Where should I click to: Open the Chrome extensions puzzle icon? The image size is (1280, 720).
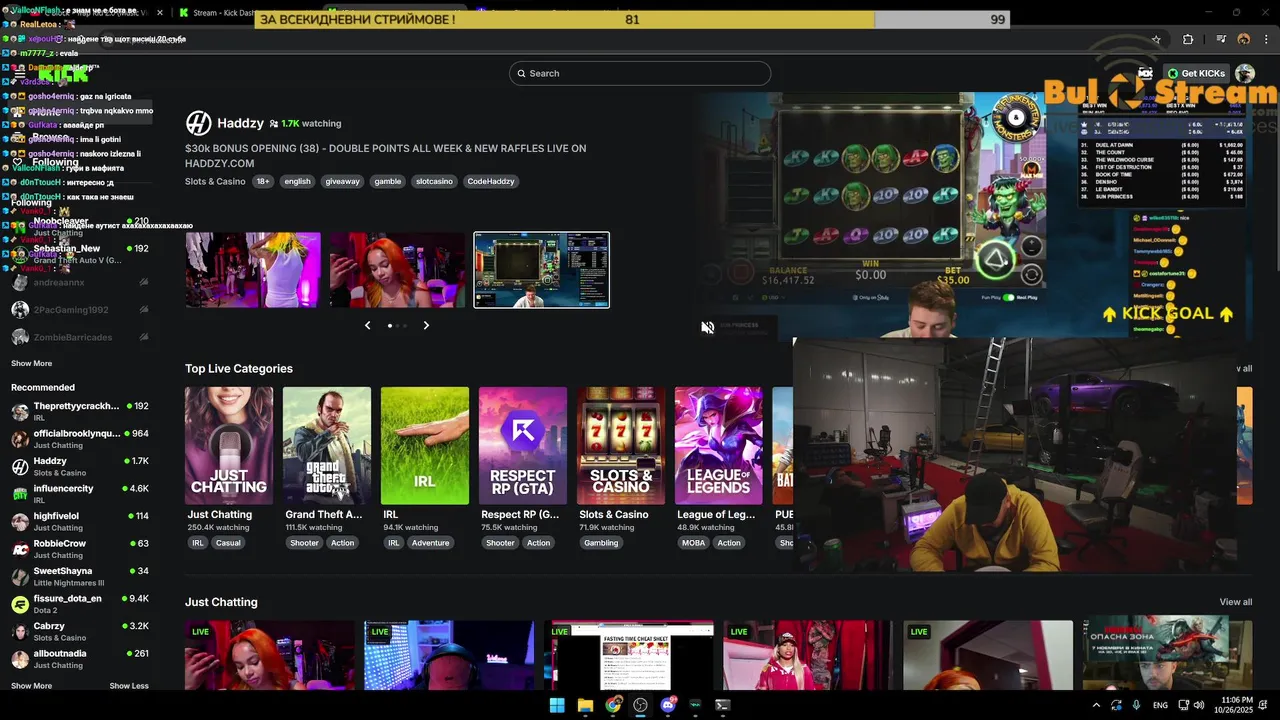[1188, 39]
